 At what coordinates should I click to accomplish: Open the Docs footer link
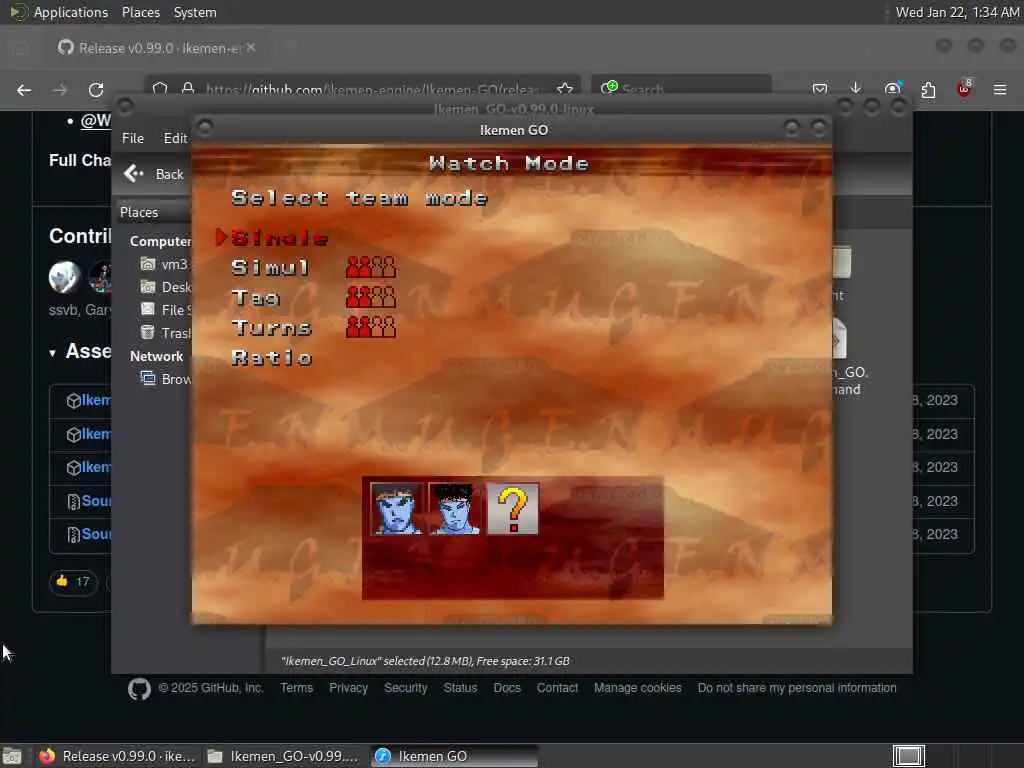507,688
